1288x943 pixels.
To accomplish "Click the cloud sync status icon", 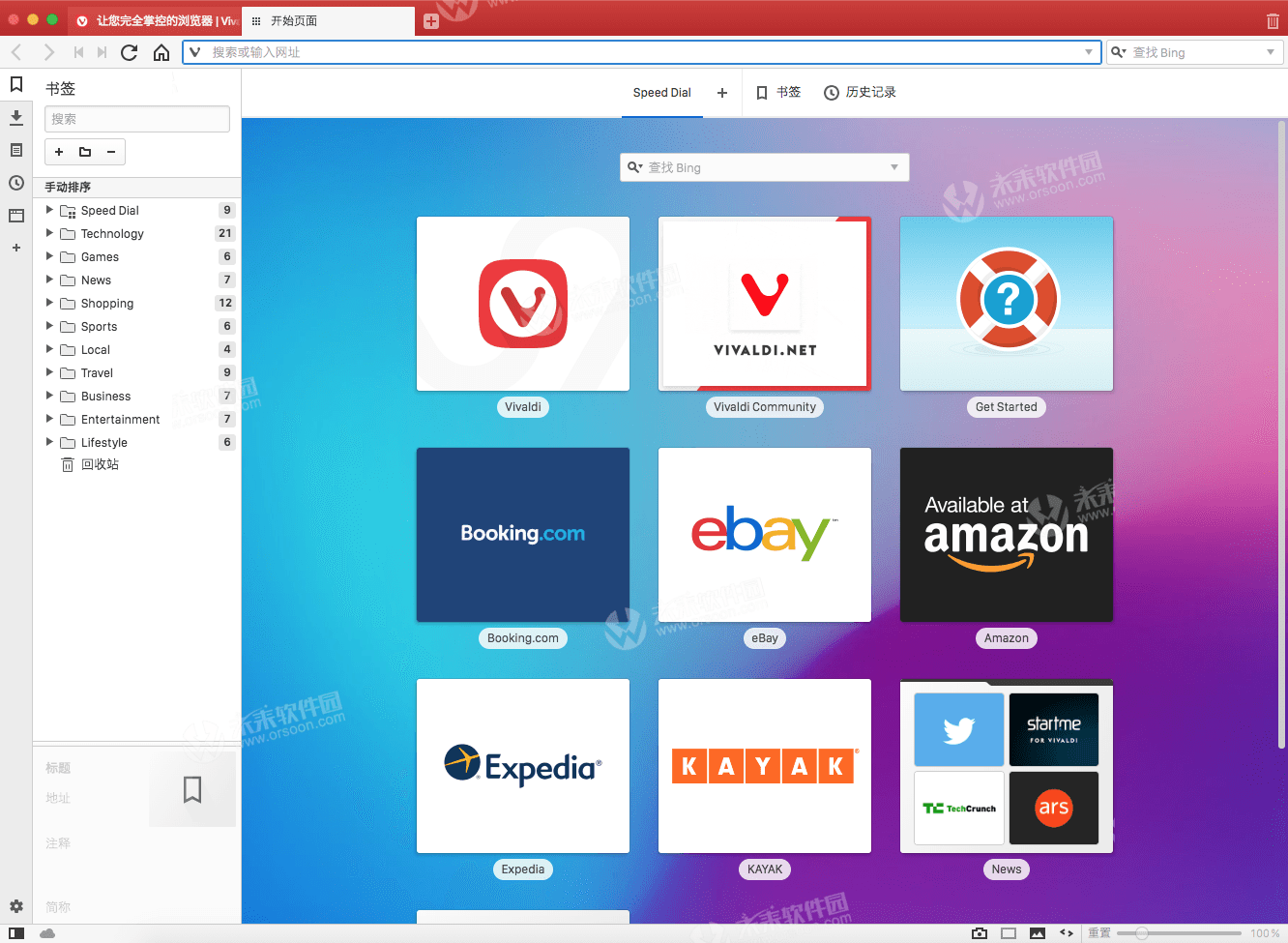I will pyautogui.click(x=47, y=933).
